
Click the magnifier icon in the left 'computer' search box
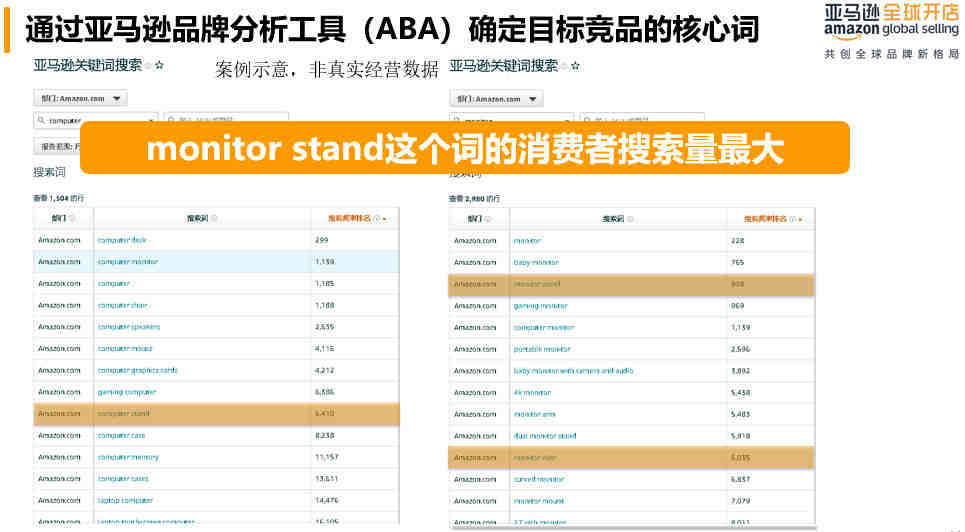click(x=42, y=121)
